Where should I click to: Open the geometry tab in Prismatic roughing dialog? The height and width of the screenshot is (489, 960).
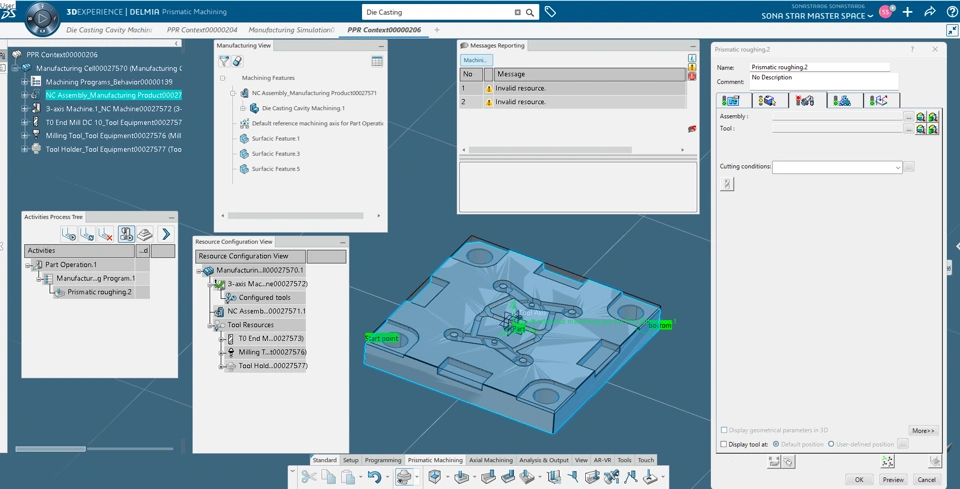769,100
